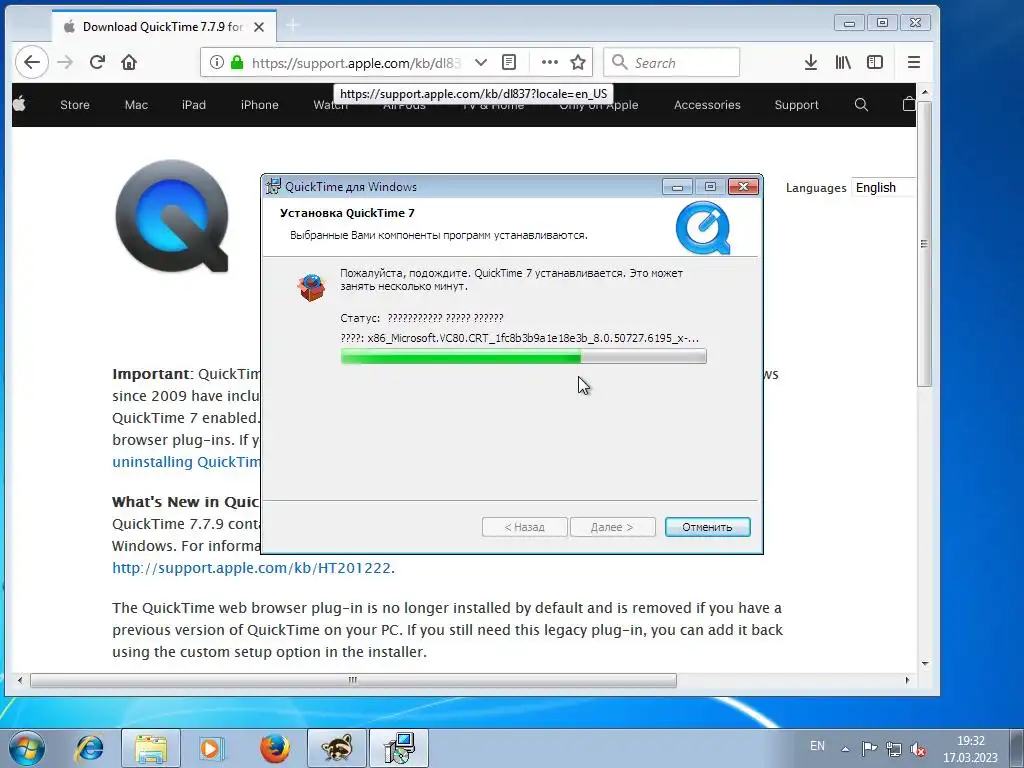Open the Store menu on Apple site
The image size is (1024, 768).
[x=74, y=104]
